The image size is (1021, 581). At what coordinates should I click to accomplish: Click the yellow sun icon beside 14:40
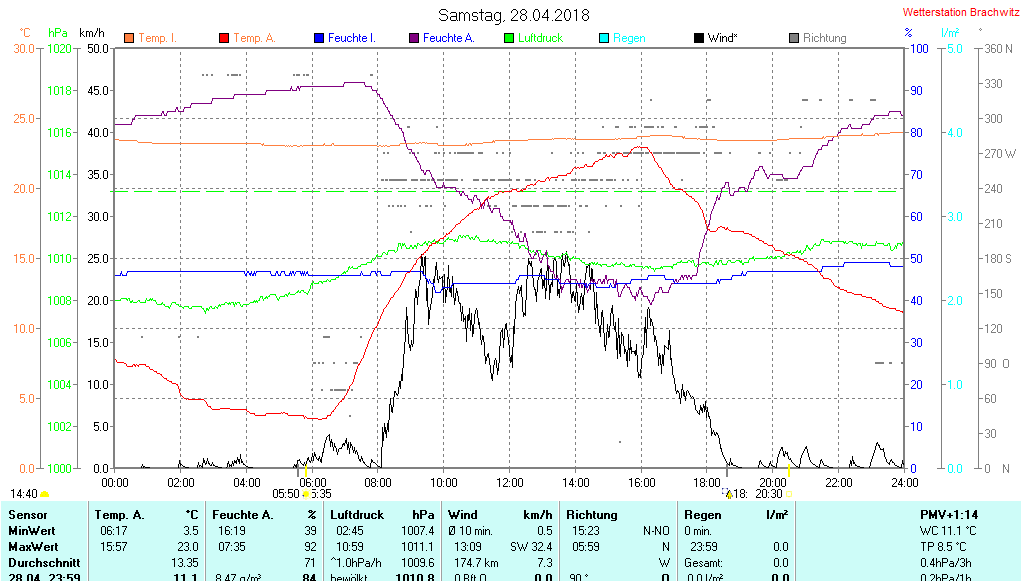pyautogui.click(x=44, y=494)
